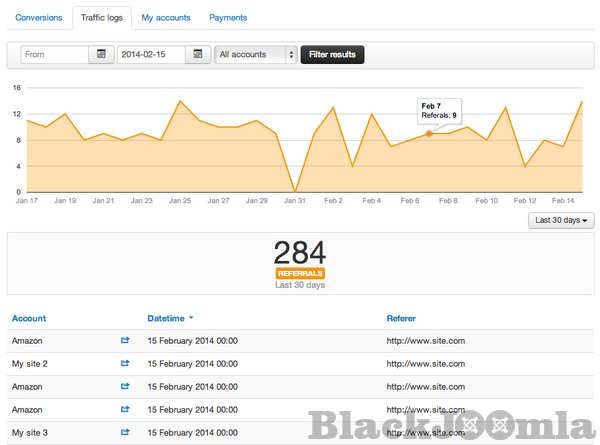The width and height of the screenshot is (600, 445).
Task: Click the Feb 7 data point on chart
Action: (x=429, y=133)
